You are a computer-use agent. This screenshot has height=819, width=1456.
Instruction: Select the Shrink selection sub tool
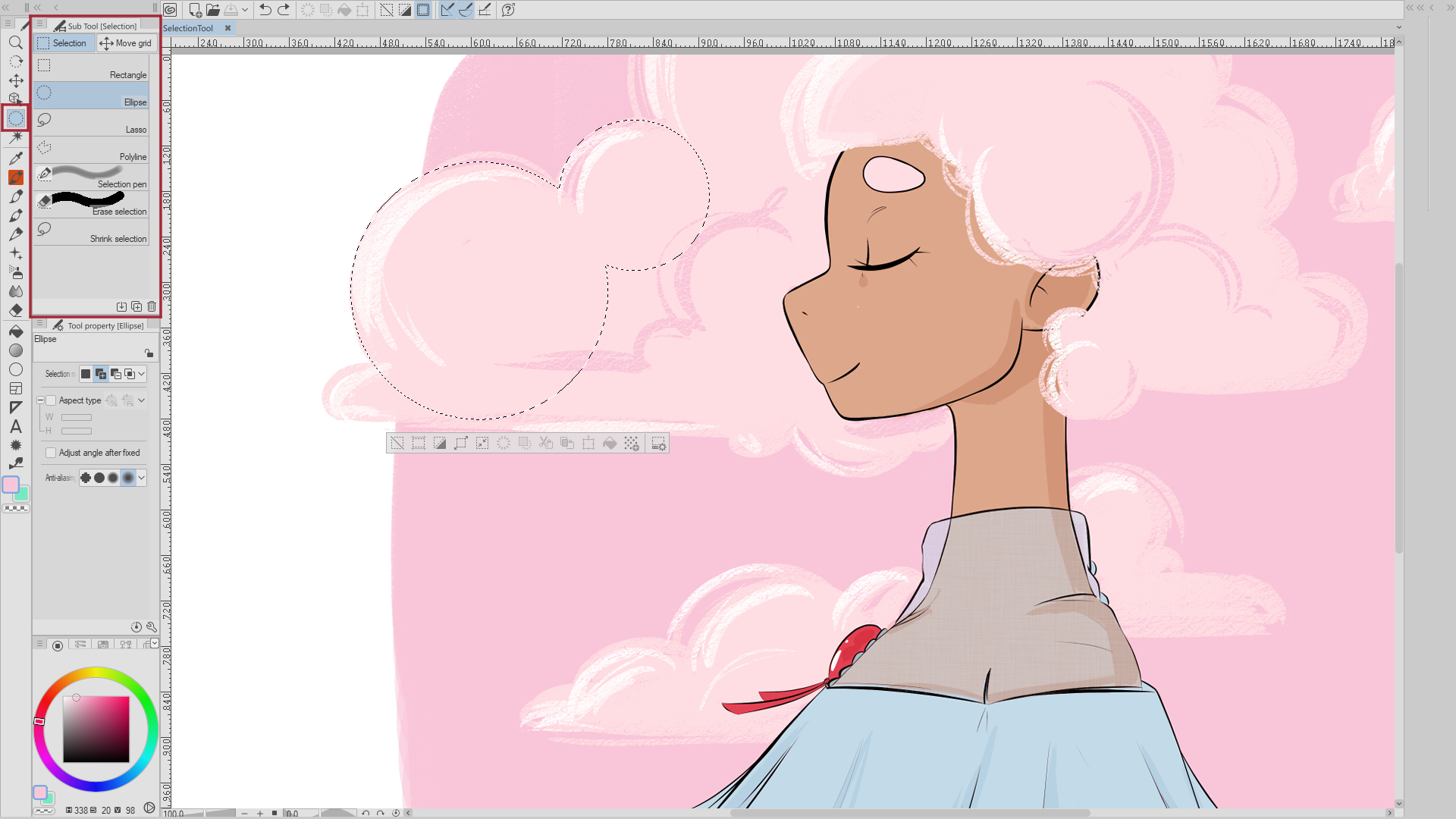tap(91, 232)
